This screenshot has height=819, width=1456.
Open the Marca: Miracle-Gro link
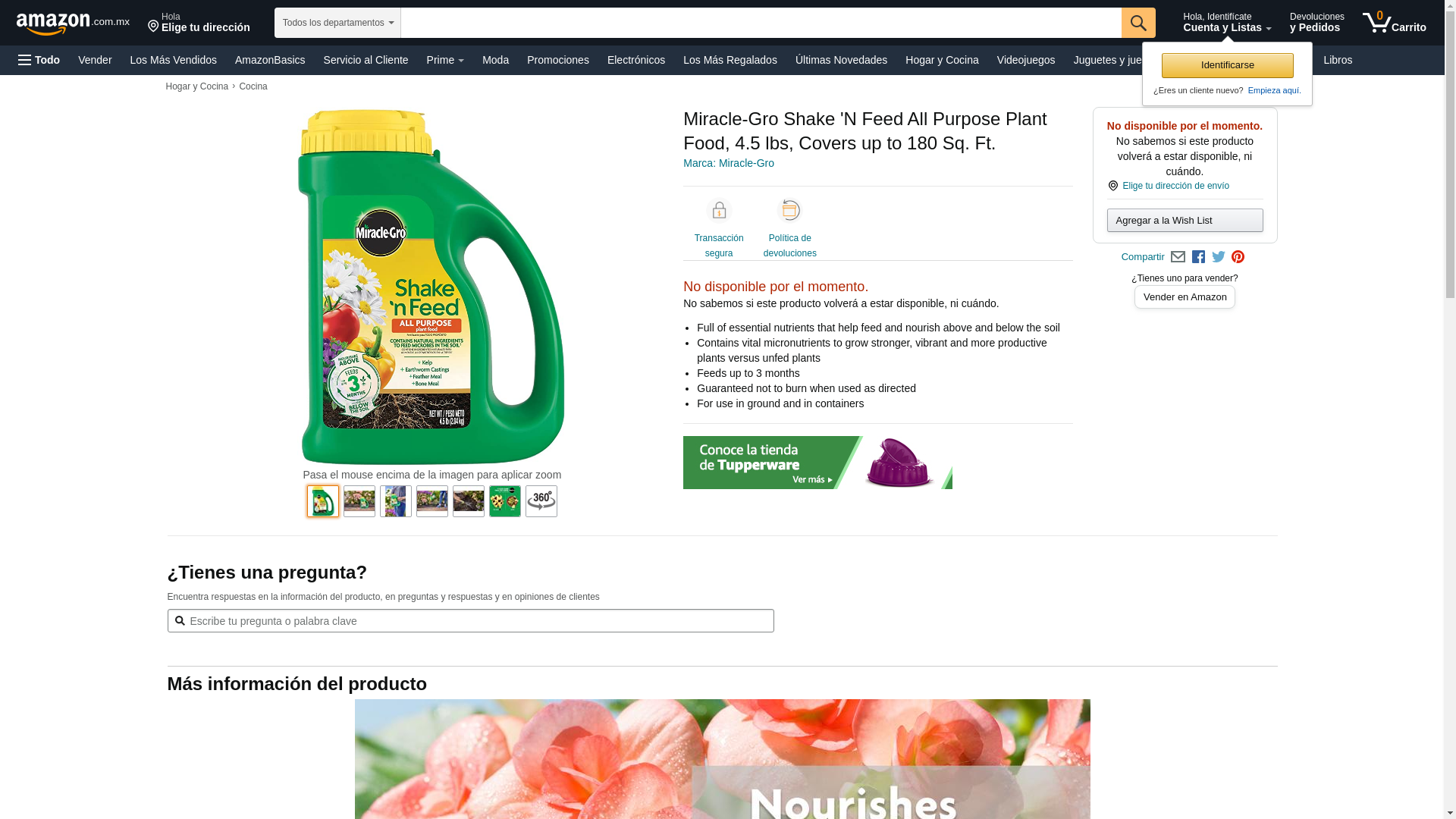(729, 163)
